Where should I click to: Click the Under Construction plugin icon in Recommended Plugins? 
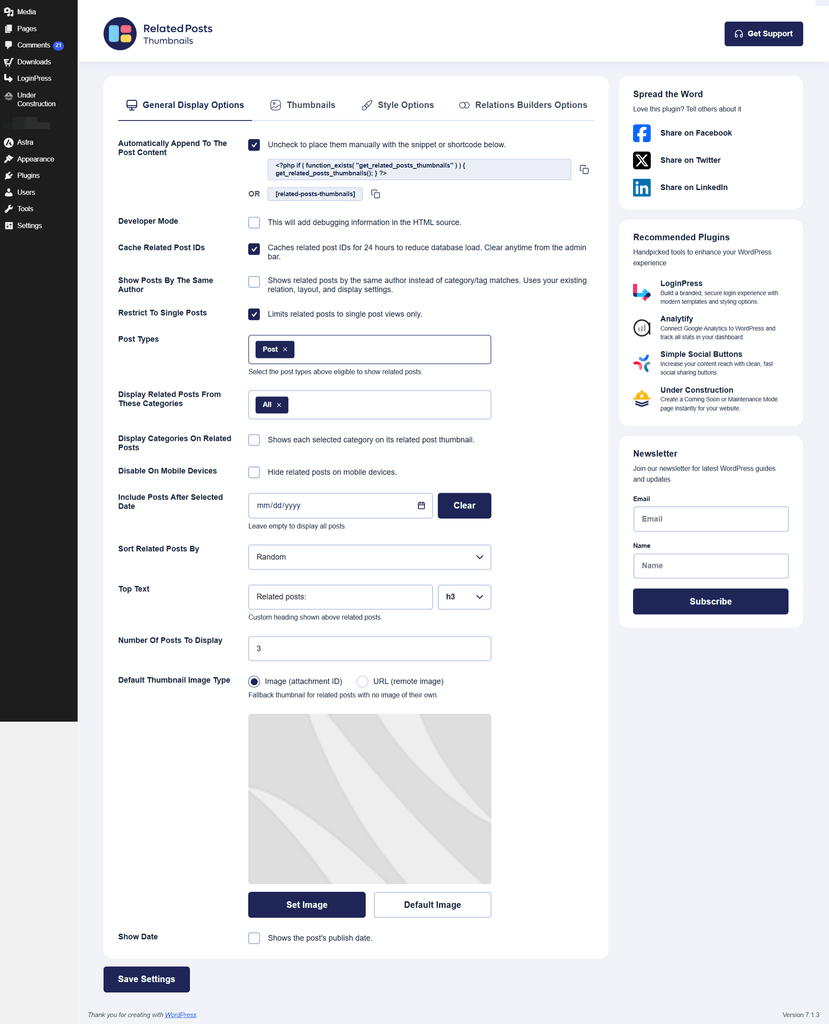point(642,398)
